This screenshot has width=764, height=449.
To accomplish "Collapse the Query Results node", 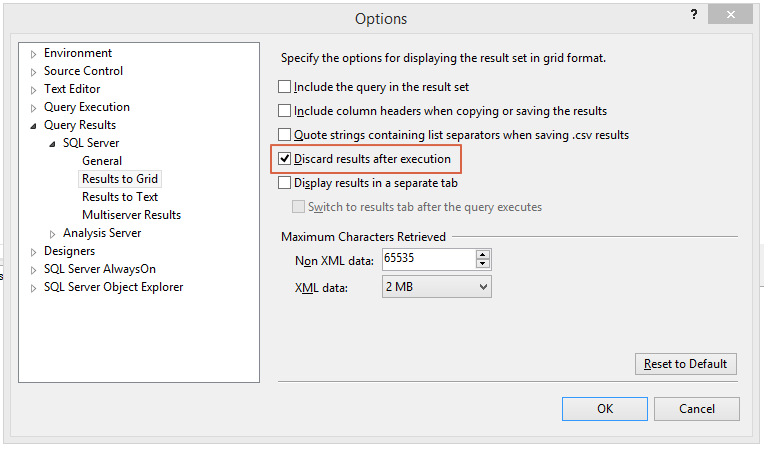I will (33, 126).
